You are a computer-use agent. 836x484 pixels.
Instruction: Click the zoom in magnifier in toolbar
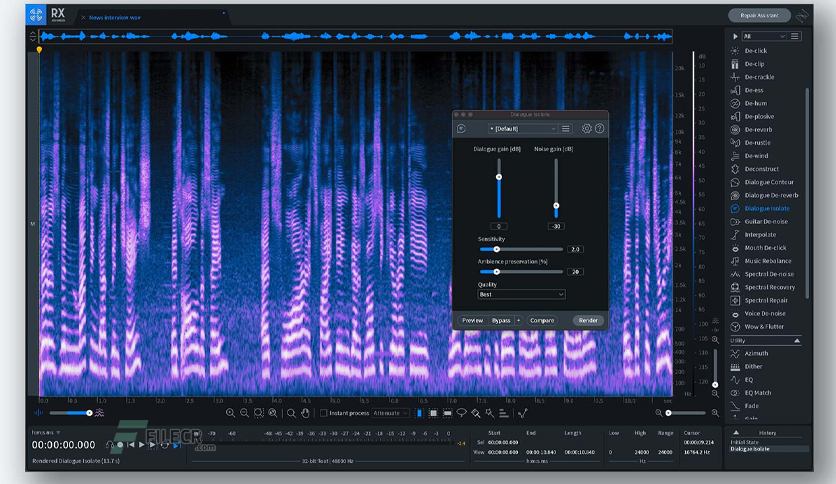(230, 413)
